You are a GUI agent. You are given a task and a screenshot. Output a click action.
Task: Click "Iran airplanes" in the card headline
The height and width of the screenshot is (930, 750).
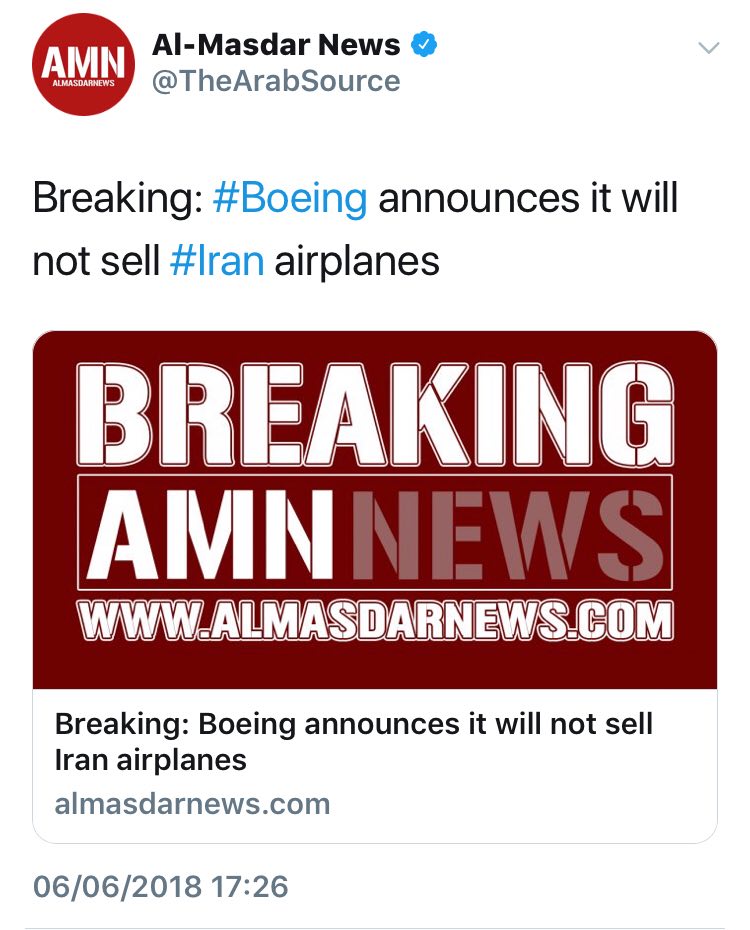tap(150, 759)
